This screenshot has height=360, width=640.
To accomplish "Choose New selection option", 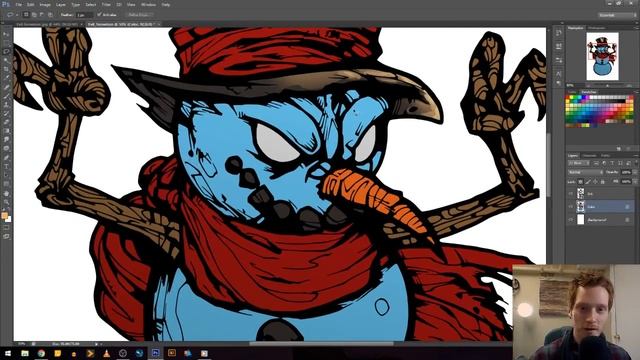I will click(26, 15).
